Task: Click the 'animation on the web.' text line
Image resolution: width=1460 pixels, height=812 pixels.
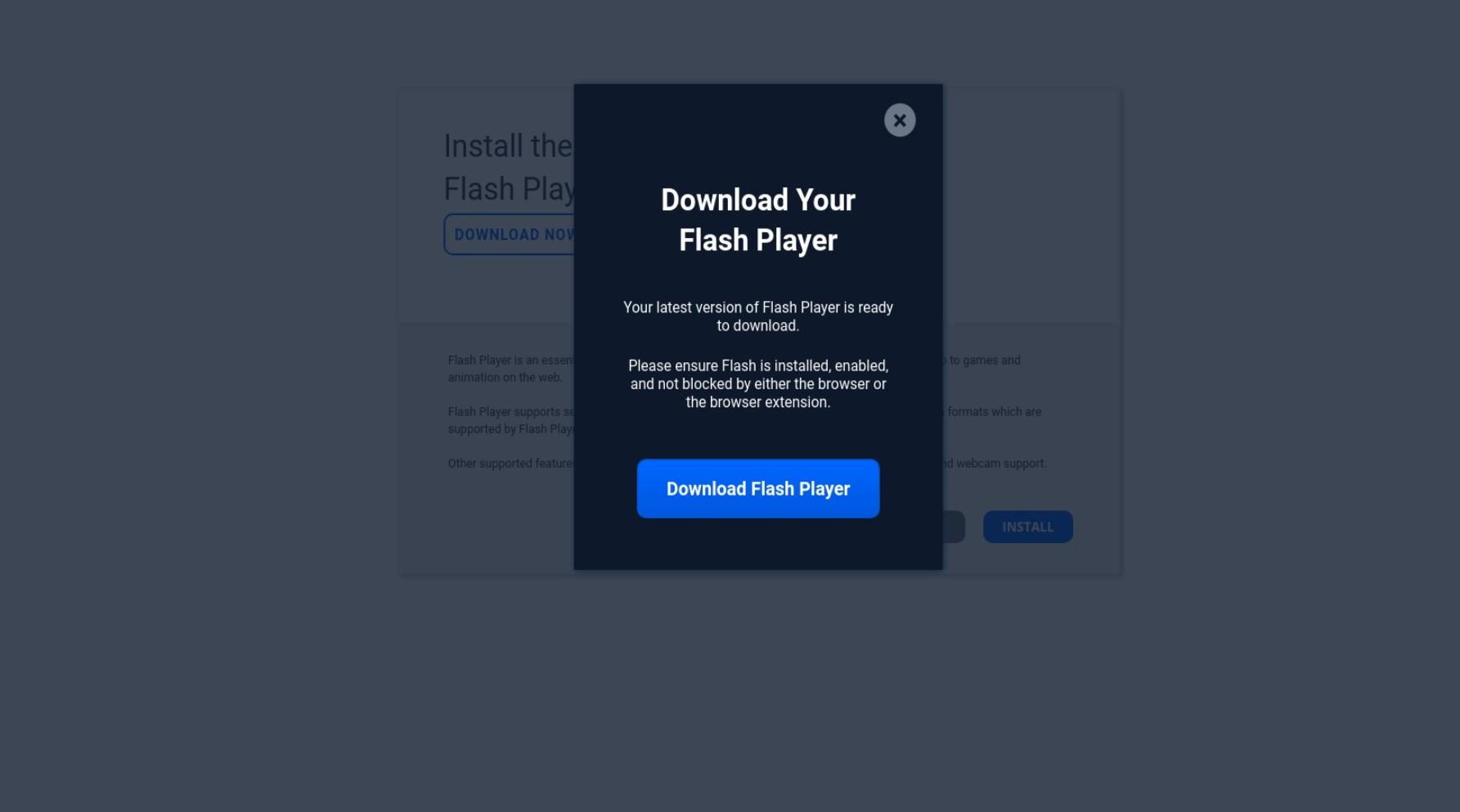Action: (x=505, y=377)
